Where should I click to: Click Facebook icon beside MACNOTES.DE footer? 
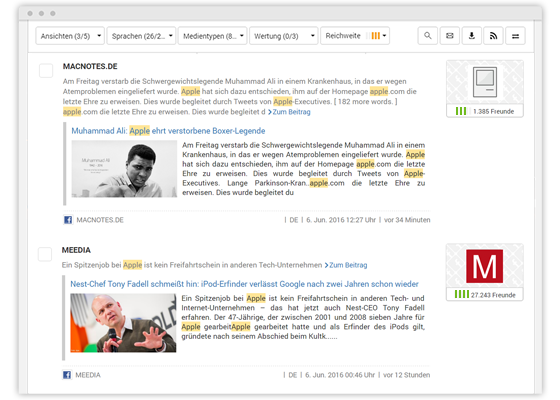click(x=68, y=220)
